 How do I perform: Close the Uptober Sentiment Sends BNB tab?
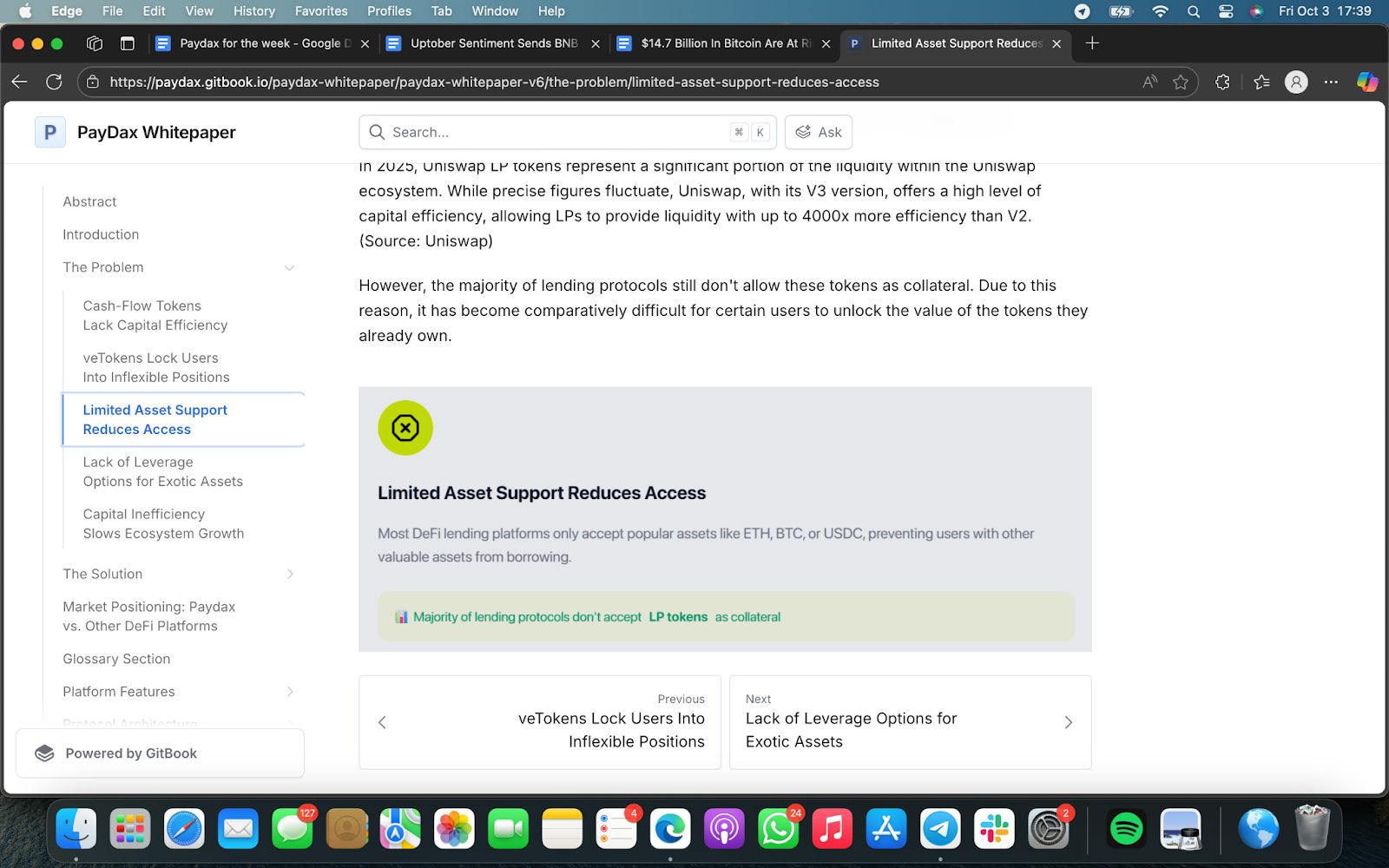[596, 43]
